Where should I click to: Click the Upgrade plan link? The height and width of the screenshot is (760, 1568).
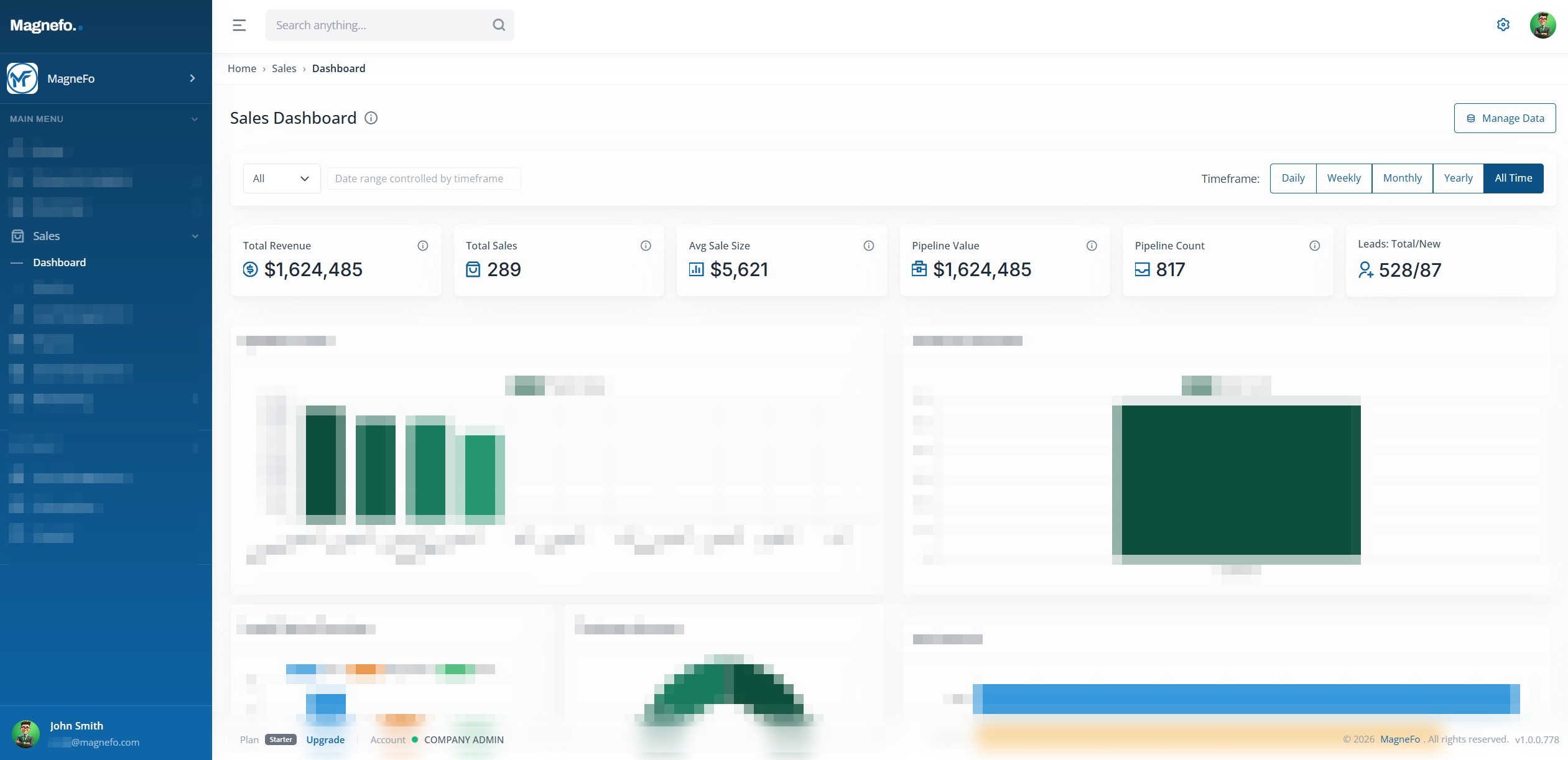pos(325,739)
